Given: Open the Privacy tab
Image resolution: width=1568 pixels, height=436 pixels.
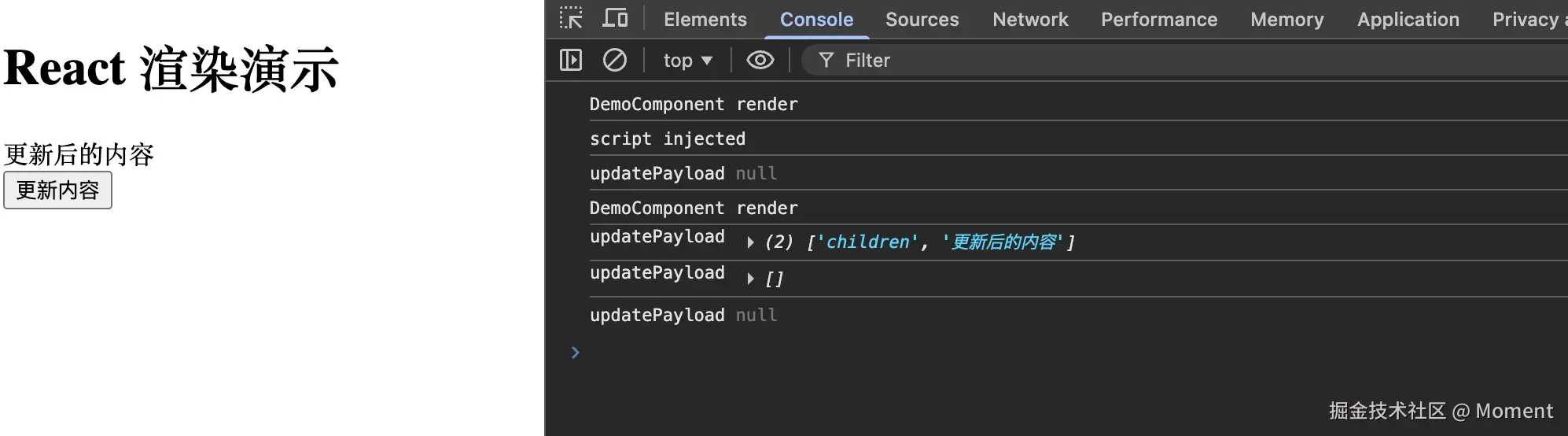Looking at the screenshot, I should pos(1529,19).
